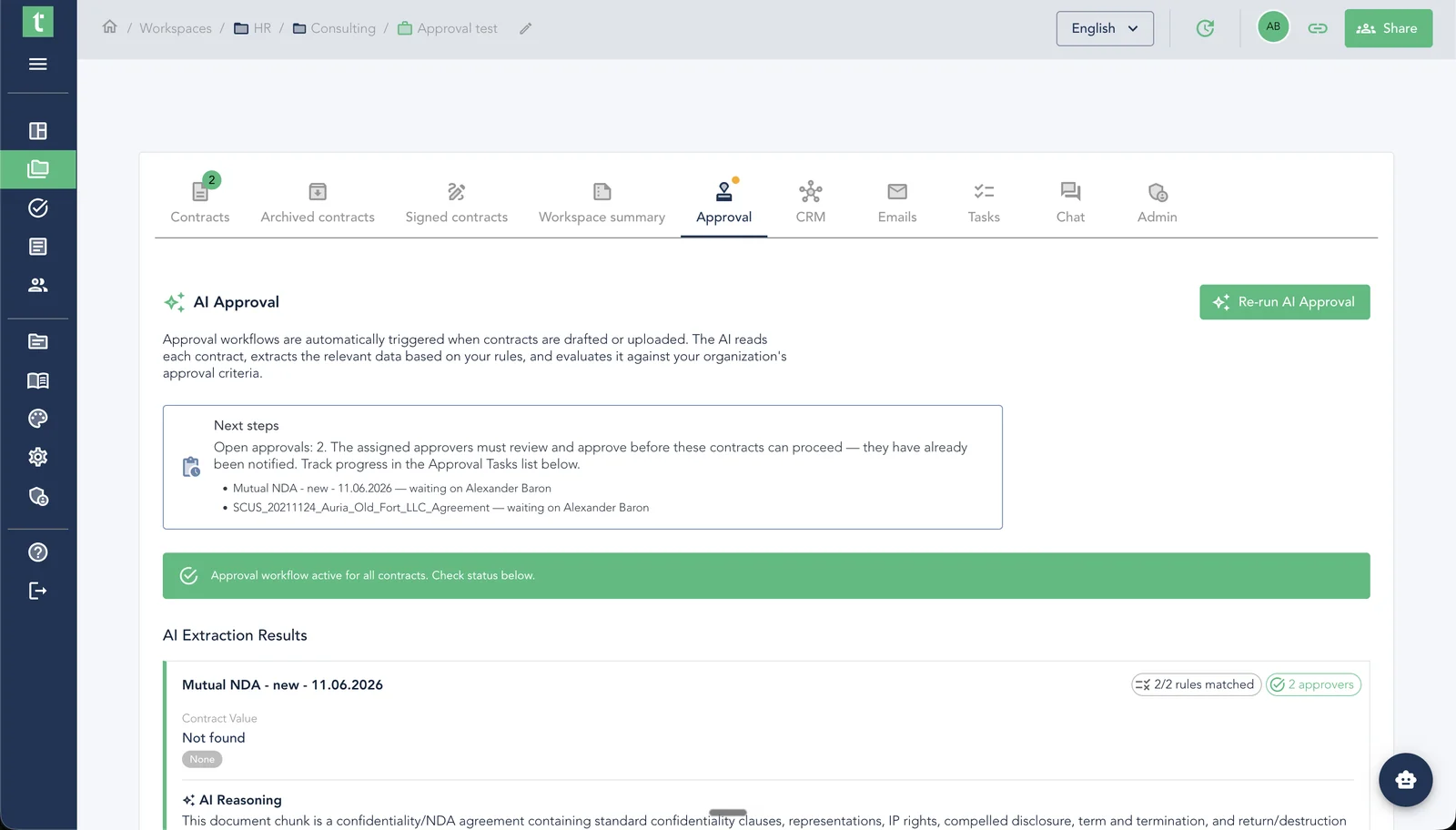Open the templates file sidebar icon
Viewport: 1456px width, 830px height.
[x=37, y=341]
